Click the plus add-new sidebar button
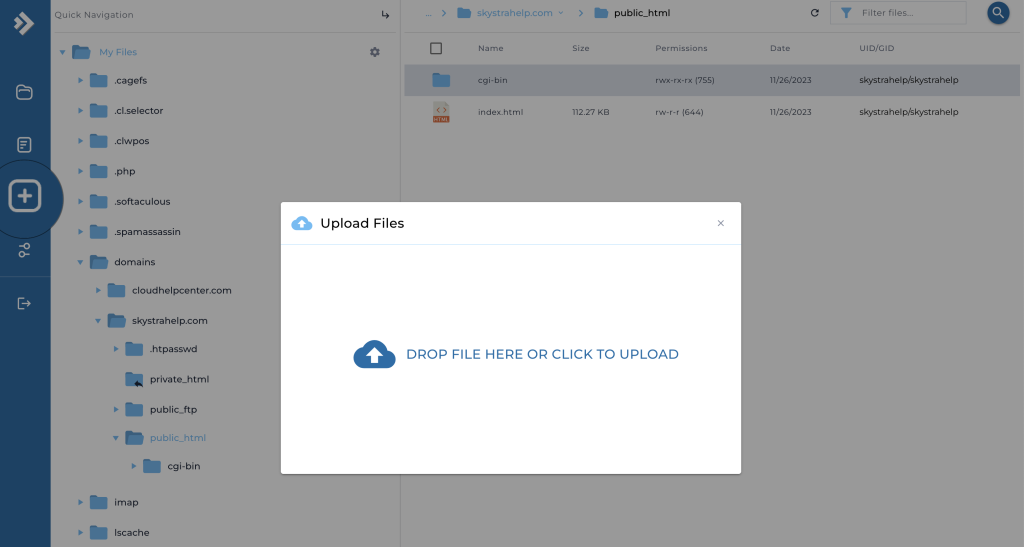Screen dimensions: 1024x547 [x=25, y=197]
